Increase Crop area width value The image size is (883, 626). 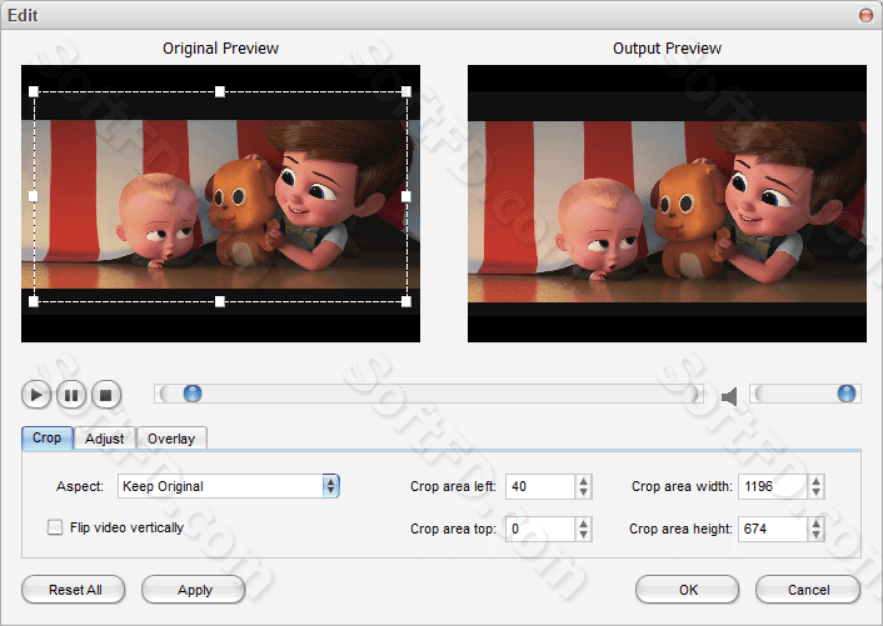point(816,481)
